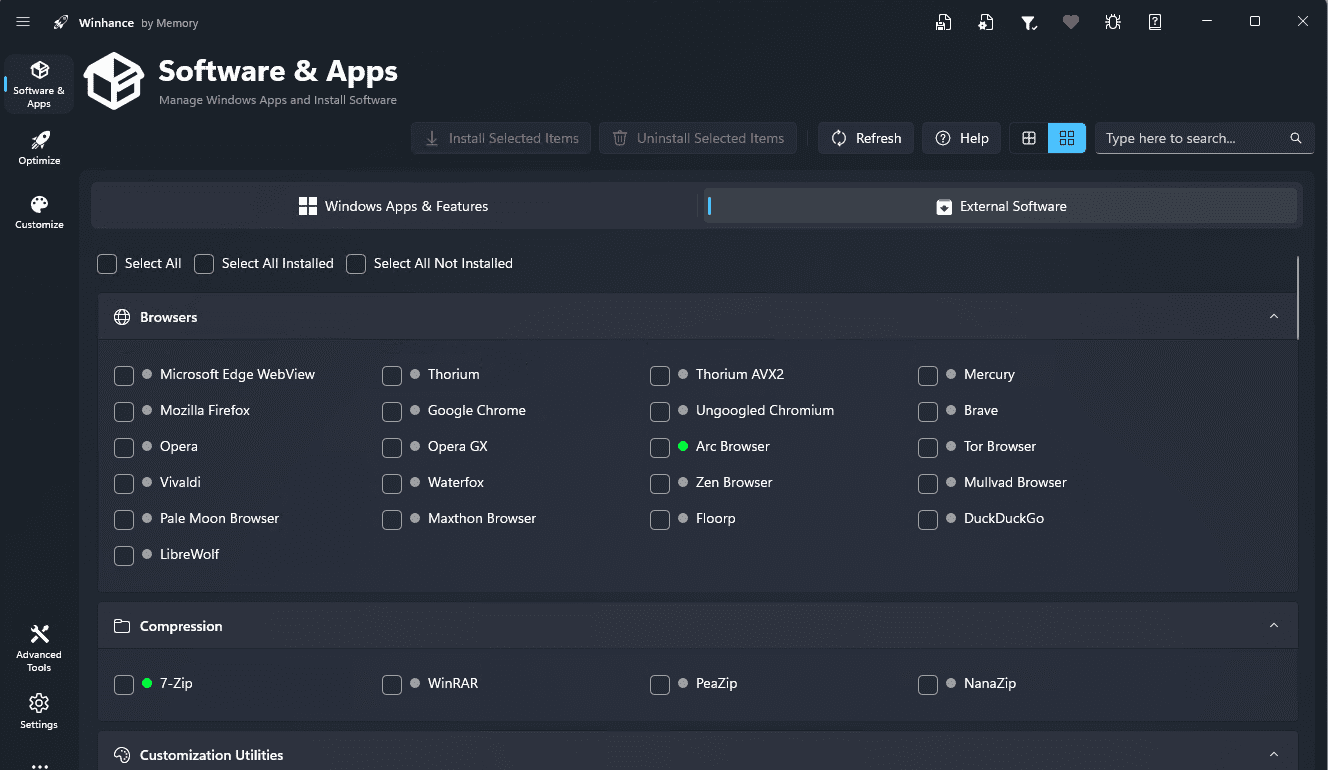The width and height of the screenshot is (1328, 770).
Task: Select the External Software tab
Action: [x=1001, y=206]
